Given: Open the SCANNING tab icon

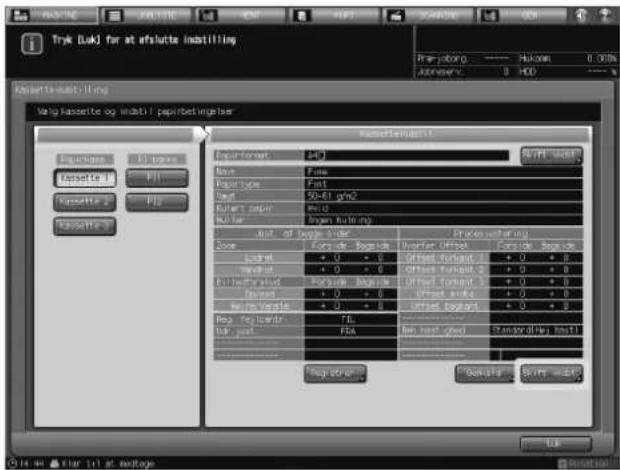Looking at the screenshot, I should click(x=396, y=16).
